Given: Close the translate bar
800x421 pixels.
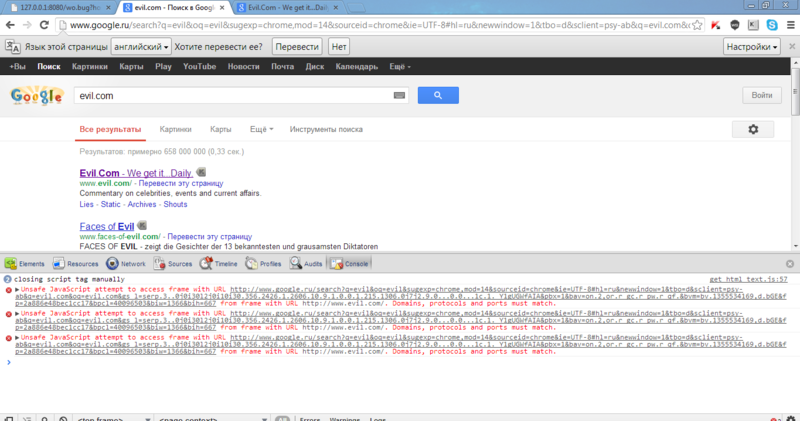Looking at the screenshot, I should click(x=792, y=46).
